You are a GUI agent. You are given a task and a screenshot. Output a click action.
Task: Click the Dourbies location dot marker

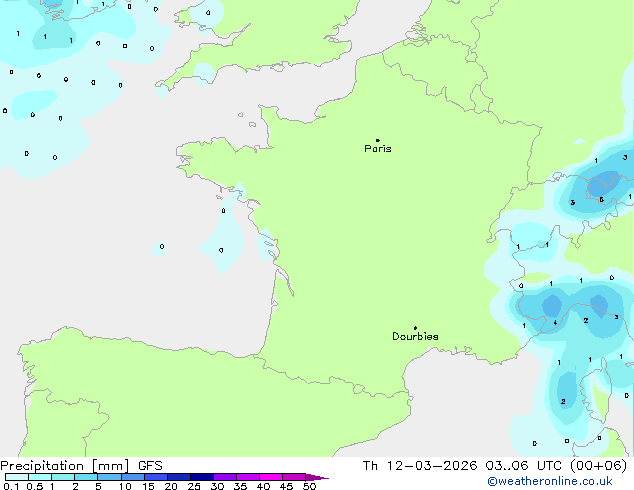click(x=415, y=328)
